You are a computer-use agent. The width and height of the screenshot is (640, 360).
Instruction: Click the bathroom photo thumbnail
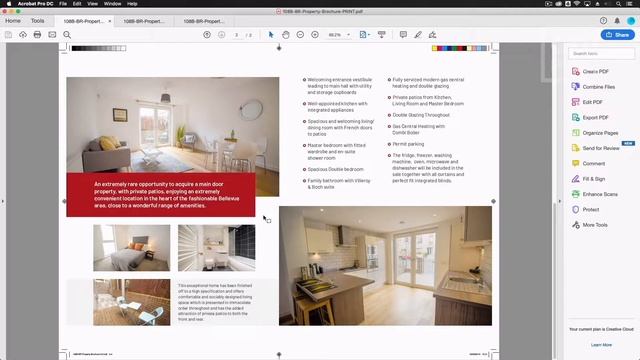(216, 248)
